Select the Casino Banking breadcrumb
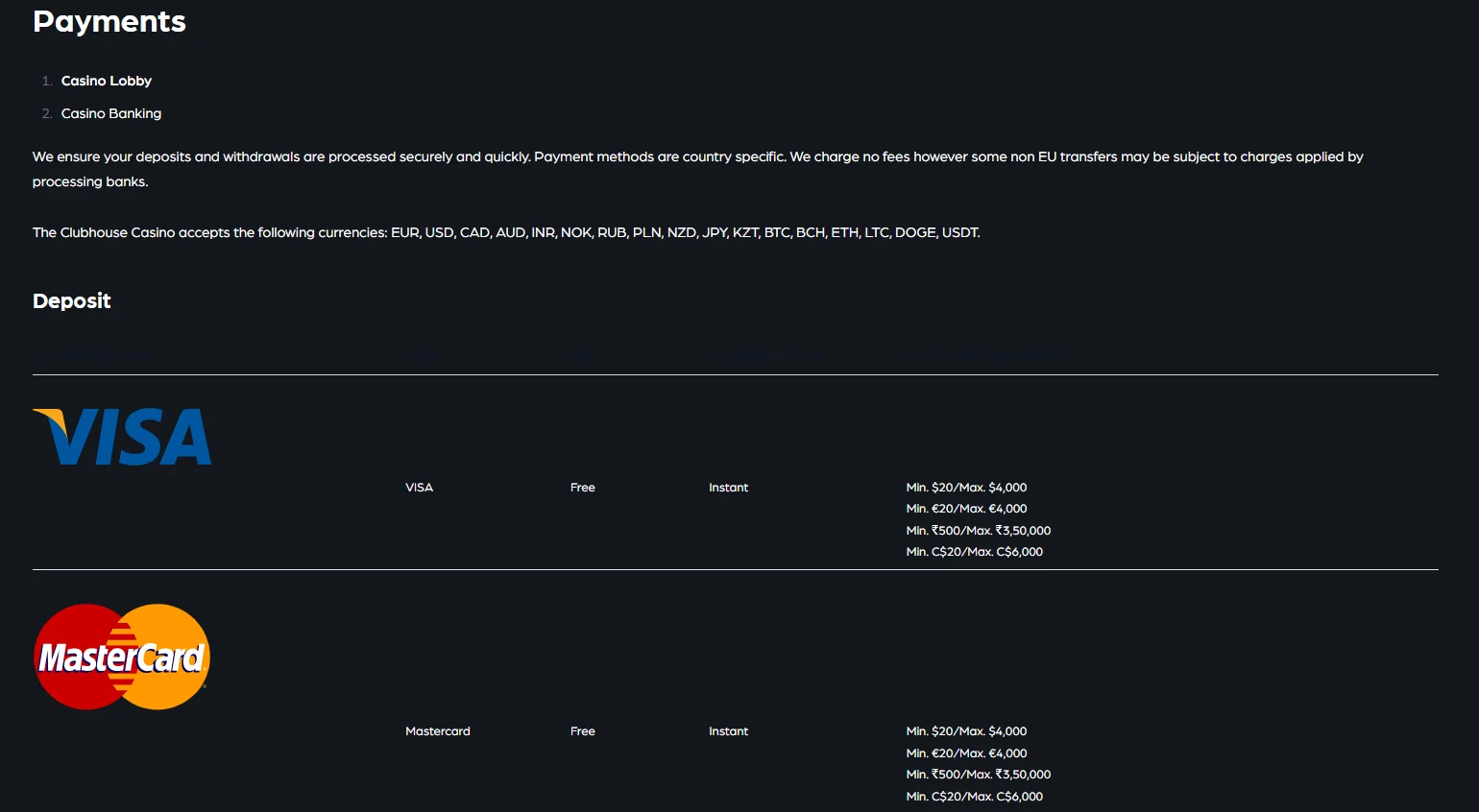This screenshot has width=1479, height=812. point(111,113)
